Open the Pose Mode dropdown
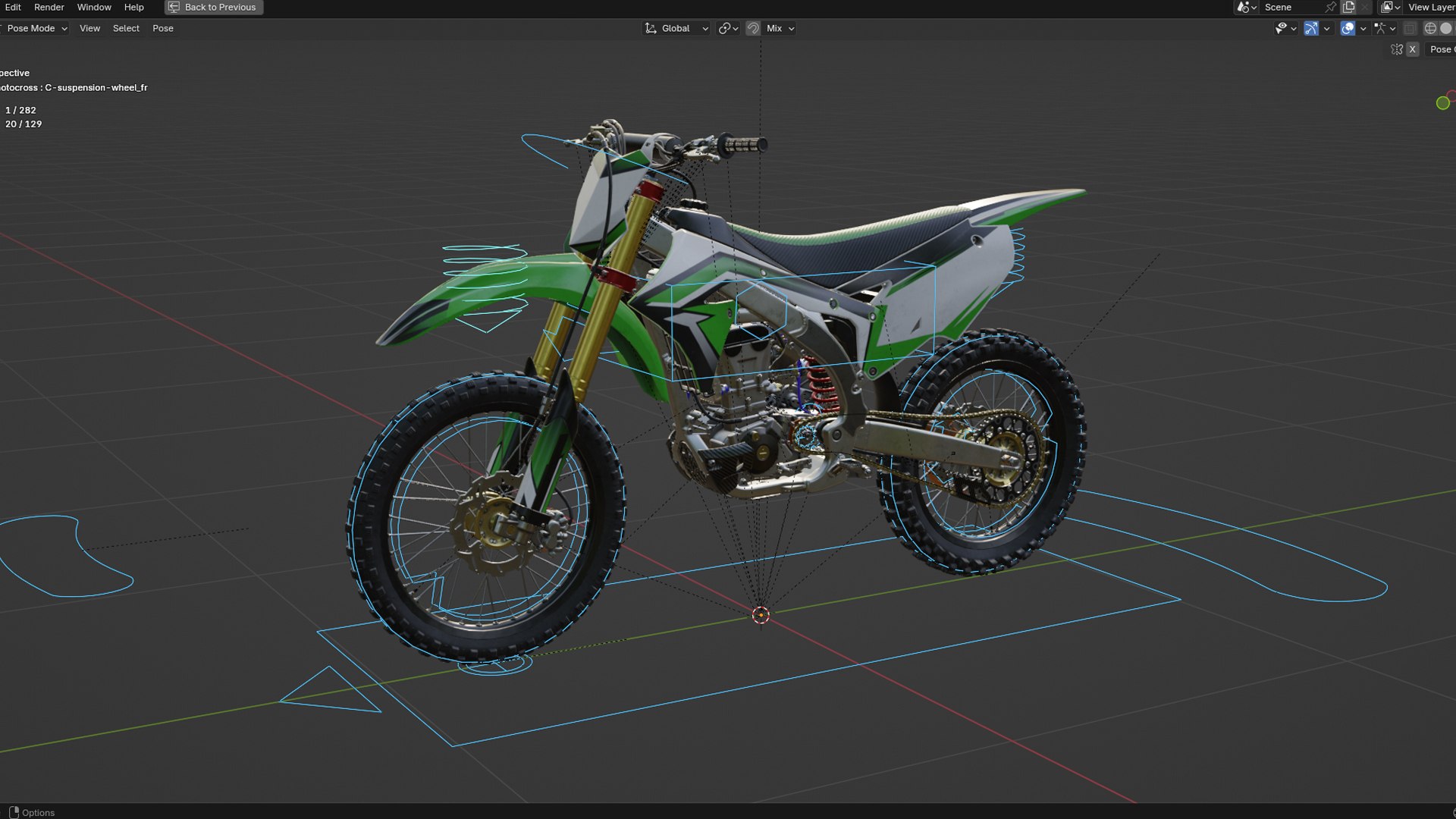Viewport: 1456px width, 819px height. 34,28
